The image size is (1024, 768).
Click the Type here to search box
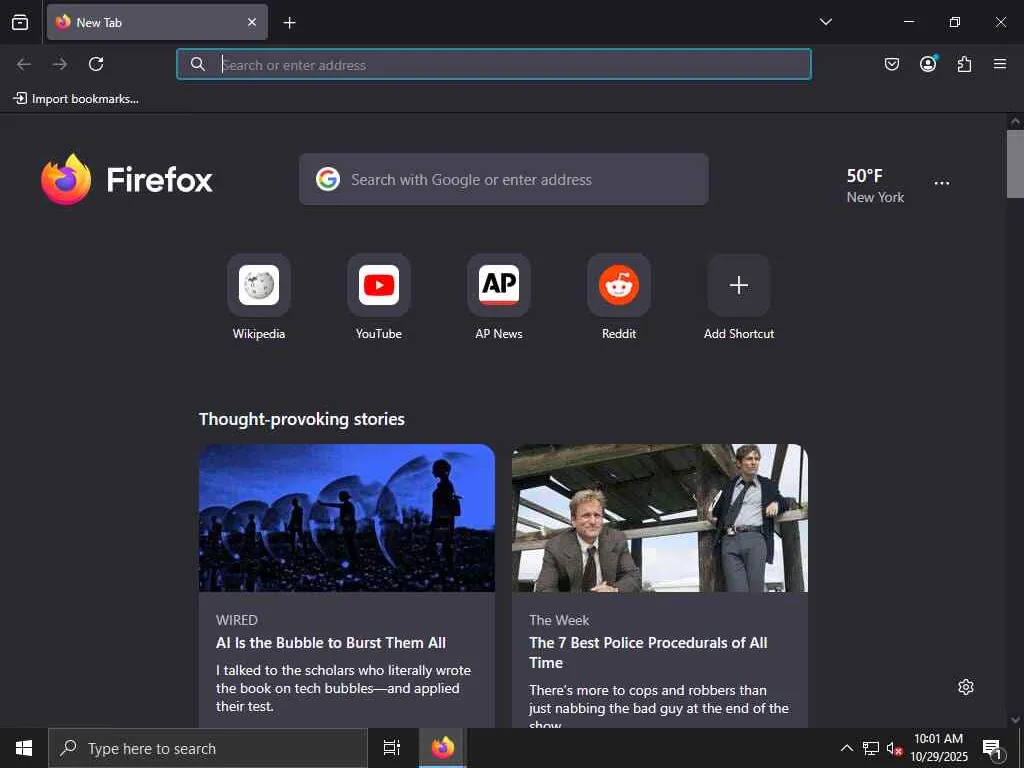208,748
